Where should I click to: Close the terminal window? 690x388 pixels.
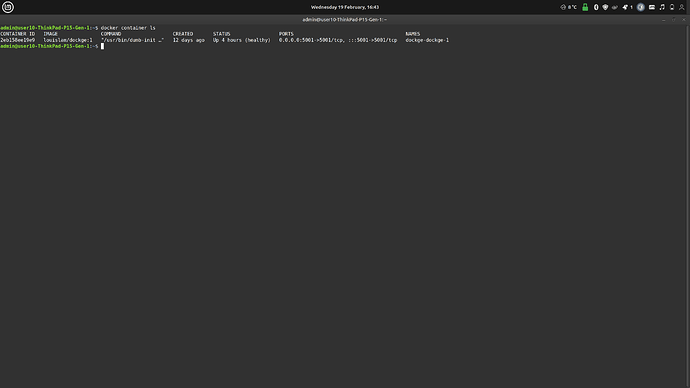click(x=683, y=20)
